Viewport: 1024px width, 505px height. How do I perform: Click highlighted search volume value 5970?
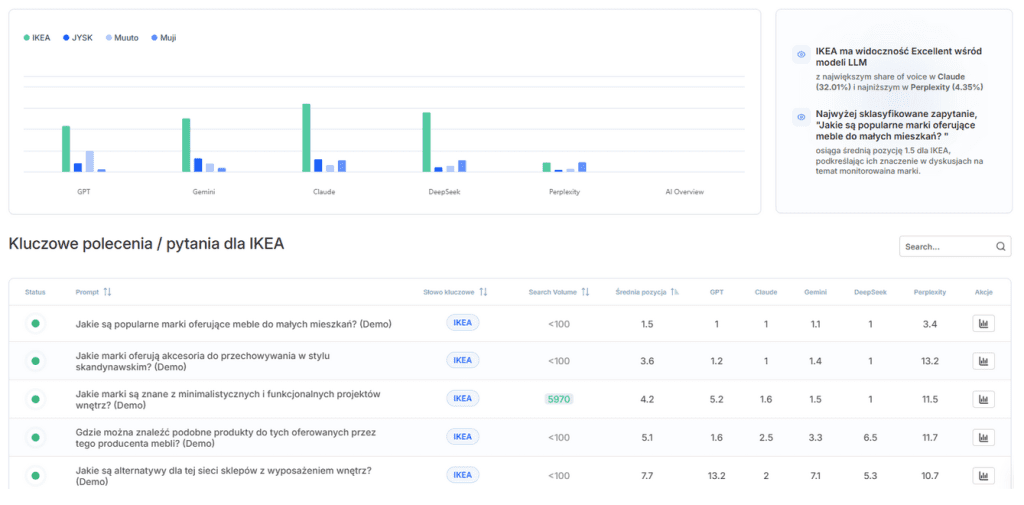tap(559, 399)
